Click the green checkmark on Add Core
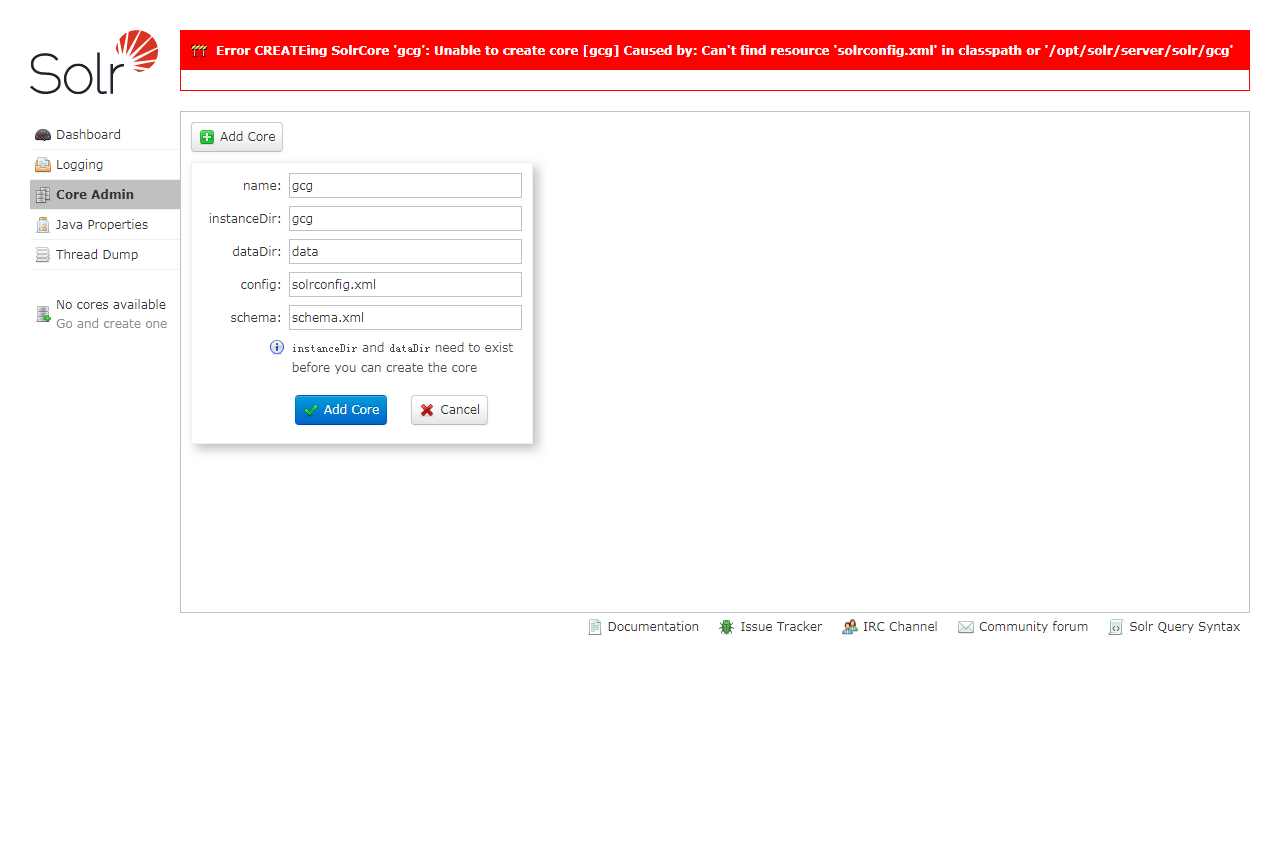 (311, 410)
